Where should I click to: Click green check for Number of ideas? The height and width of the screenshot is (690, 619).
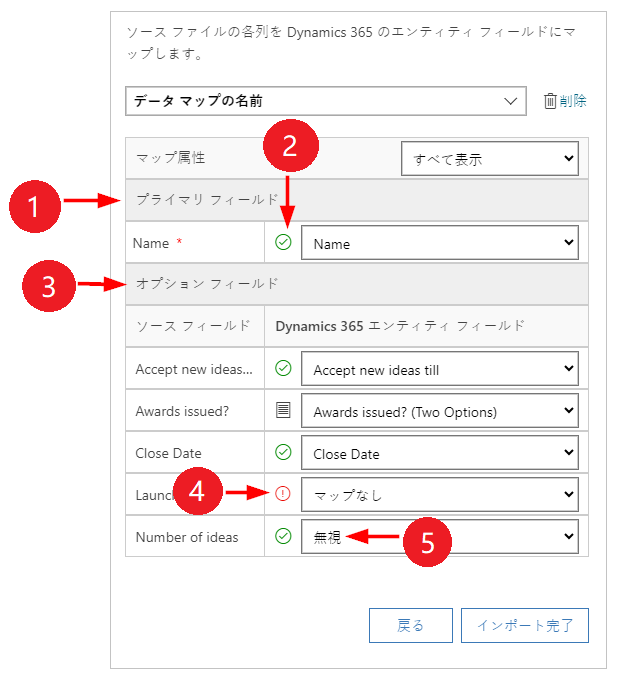pos(283,537)
